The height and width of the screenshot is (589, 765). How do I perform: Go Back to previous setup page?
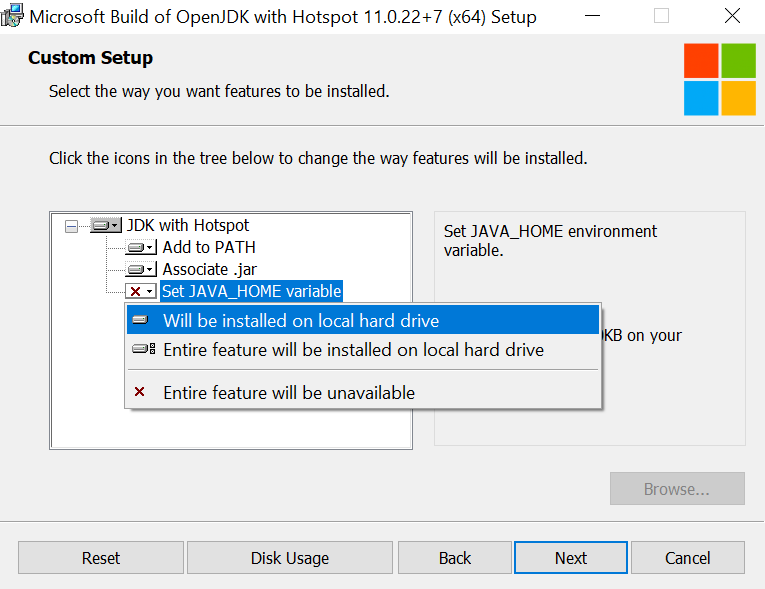coord(455,557)
